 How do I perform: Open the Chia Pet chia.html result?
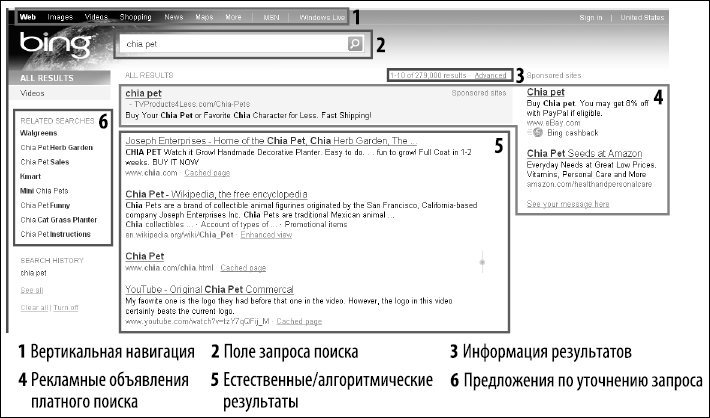pos(144,256)
